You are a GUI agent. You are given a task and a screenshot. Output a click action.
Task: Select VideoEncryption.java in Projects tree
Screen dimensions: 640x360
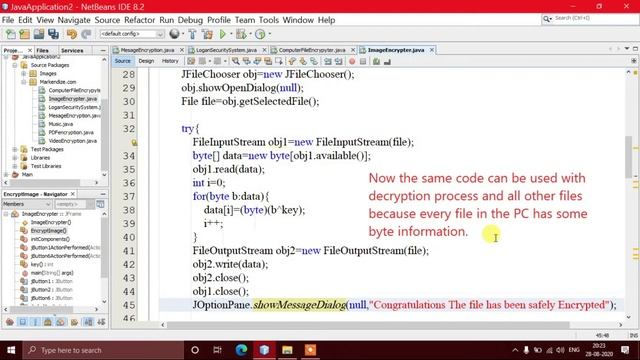click(72, 141)
